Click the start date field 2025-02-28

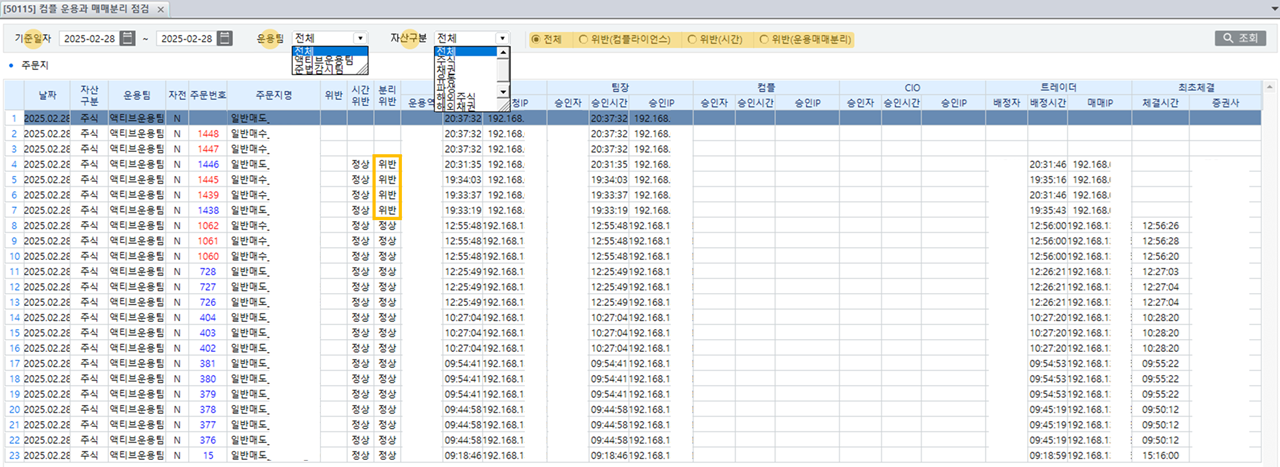click(x=95, y=39)
